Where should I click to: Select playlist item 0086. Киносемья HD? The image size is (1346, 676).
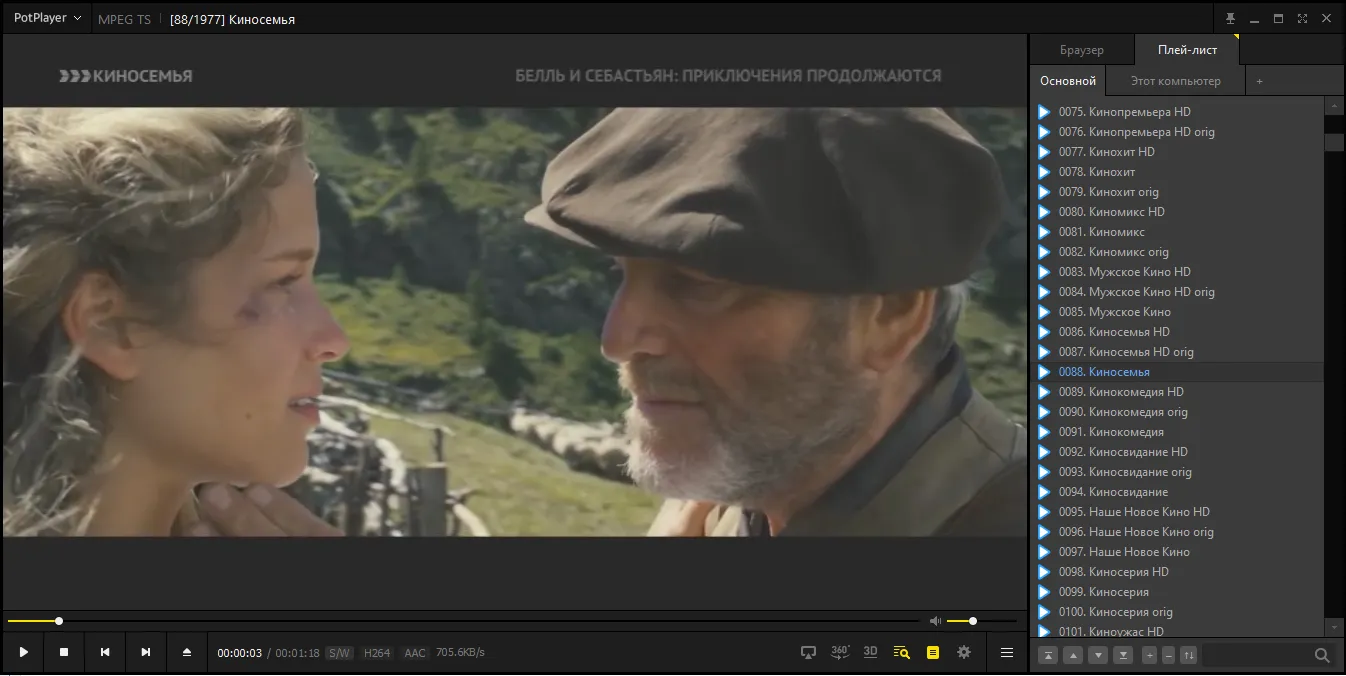pos(1177,332)
